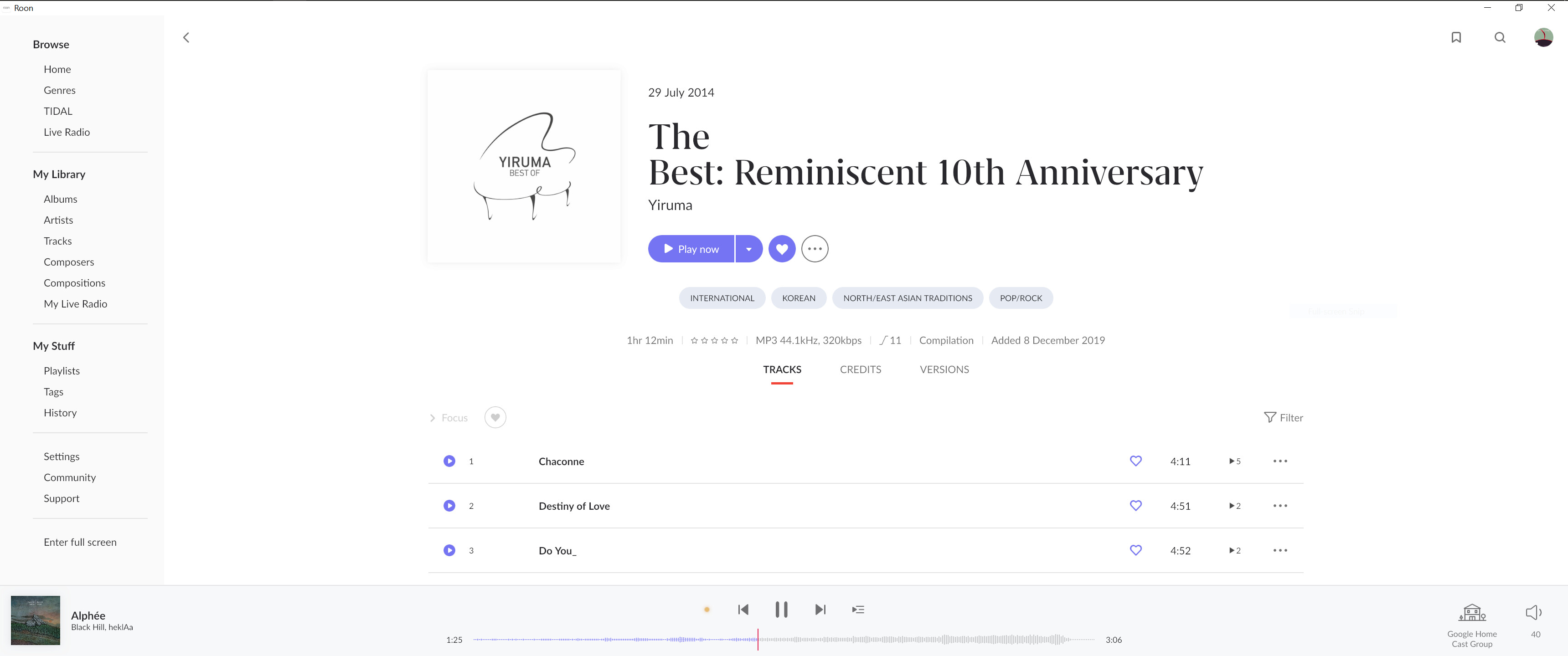Toggle favorite heart on Do You_
The height and width of the screenshot is (656, 1568).
1136,550
